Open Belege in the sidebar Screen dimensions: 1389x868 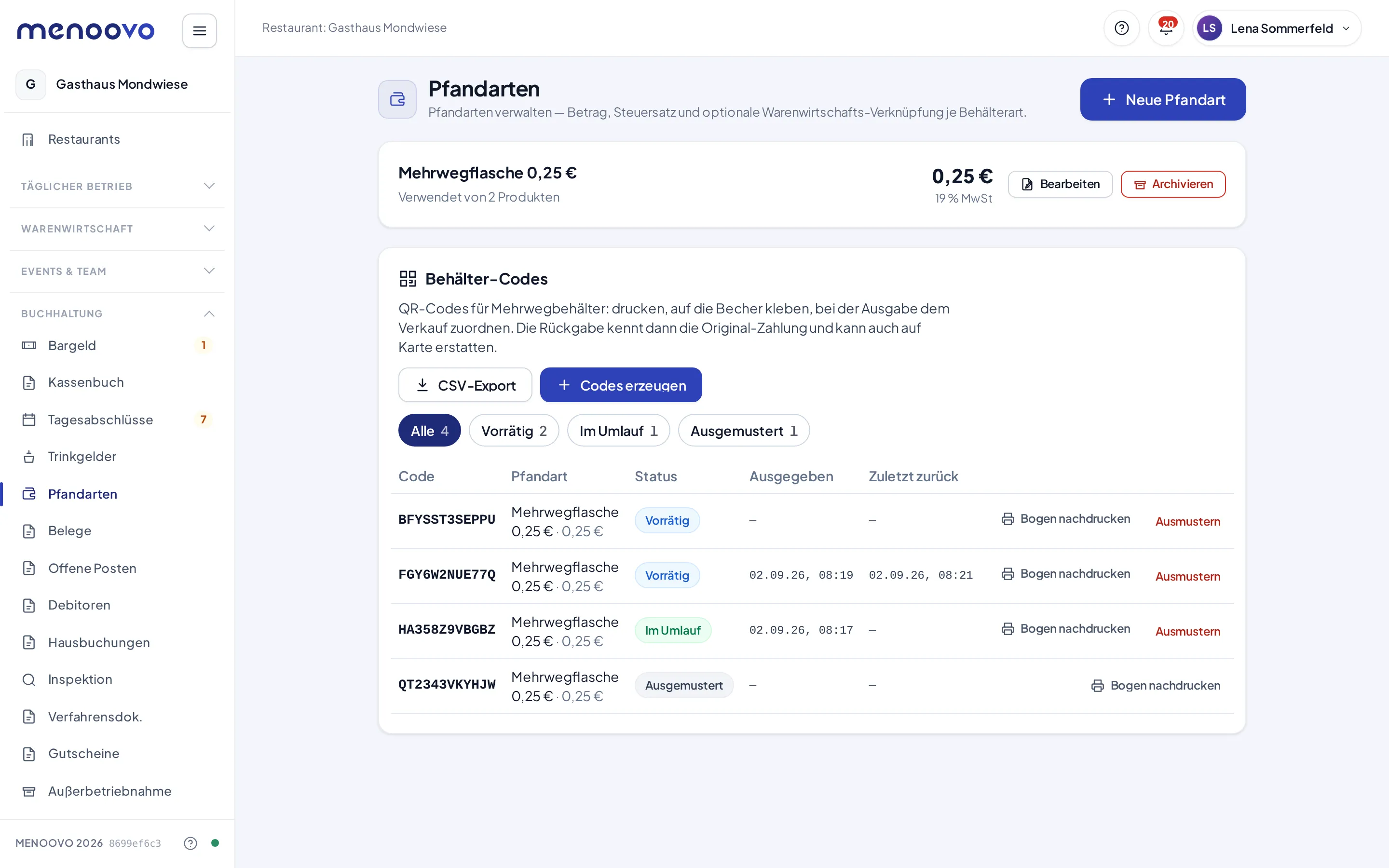[x=117, y=531]
